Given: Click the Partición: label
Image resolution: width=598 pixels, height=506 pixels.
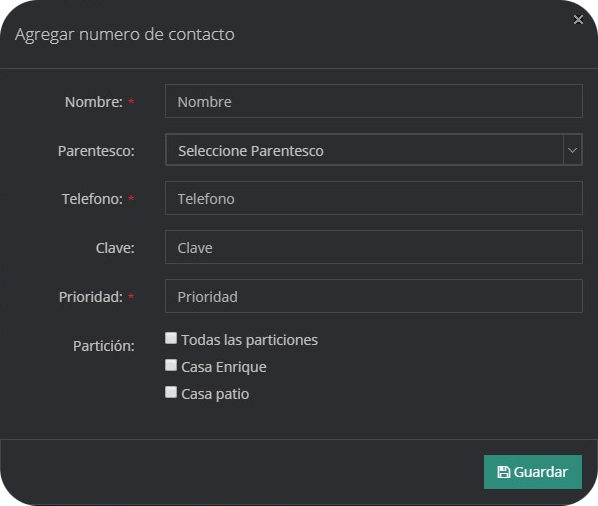Looking at the screenshot, I should click(104, 346).
